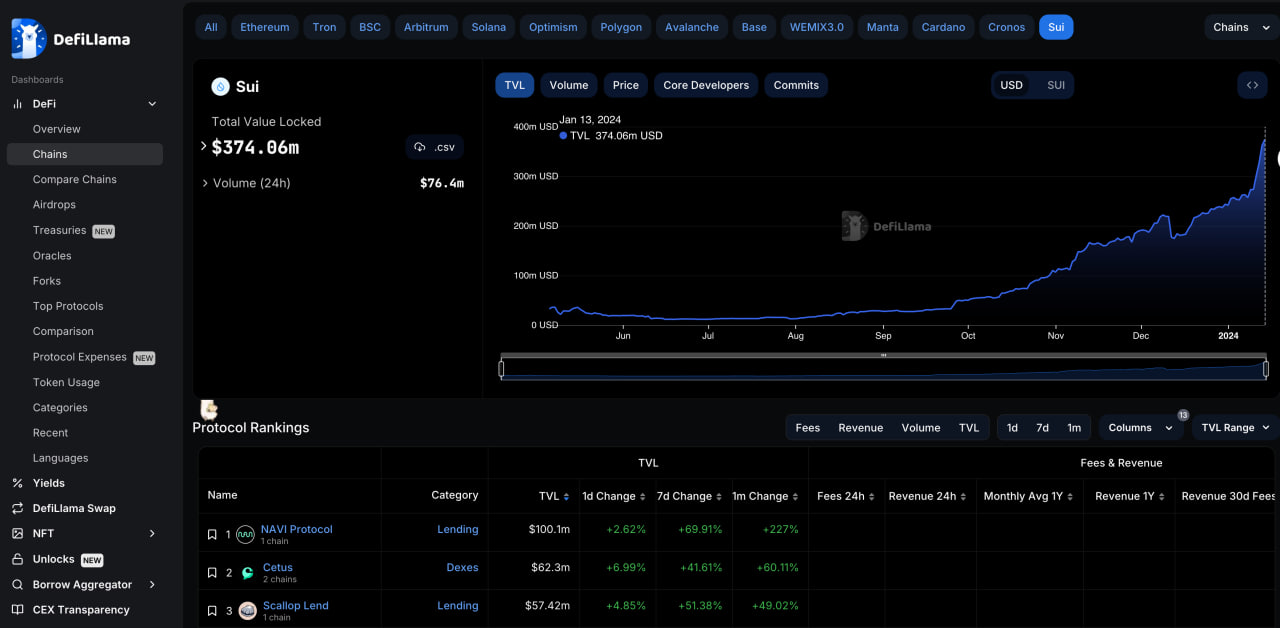Select the Ethereum chain tab
Screen dimensions: 1280x628
tap(265, 27)
